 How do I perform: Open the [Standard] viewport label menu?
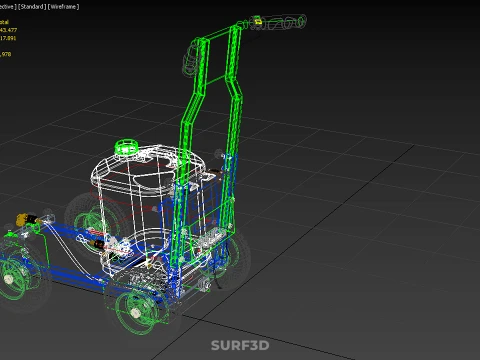32,6
